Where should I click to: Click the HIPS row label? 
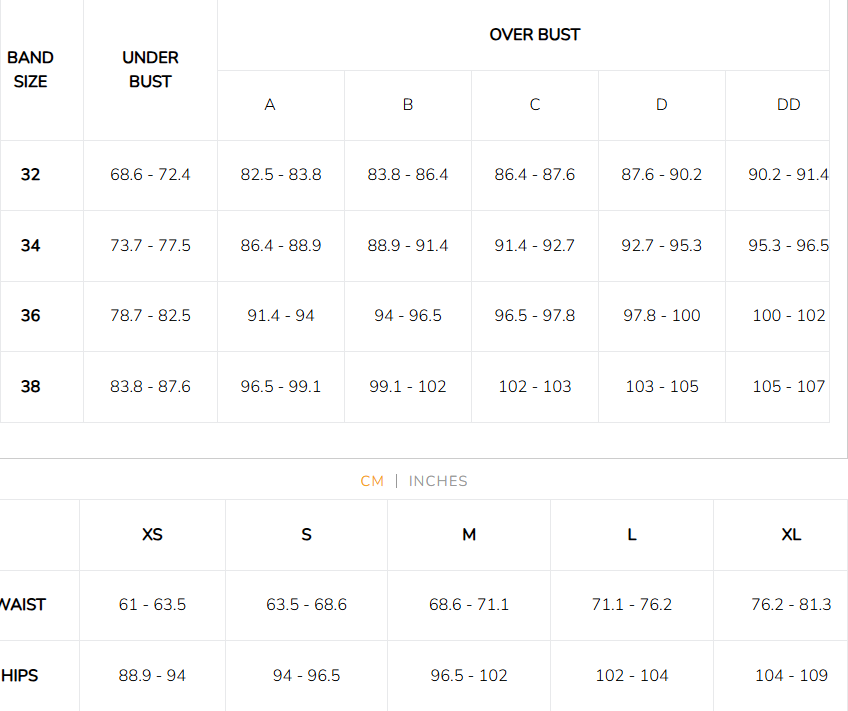pos(20,676)
